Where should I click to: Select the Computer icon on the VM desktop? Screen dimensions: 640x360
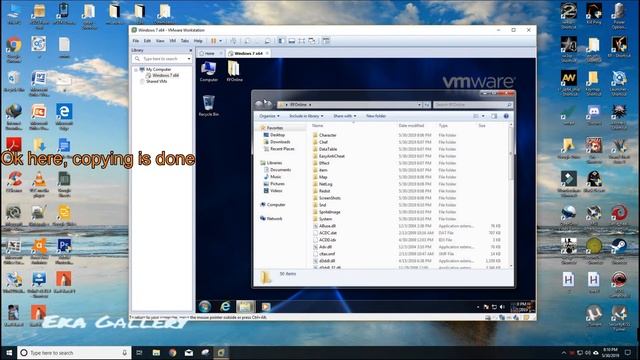[x=209, y=72]
